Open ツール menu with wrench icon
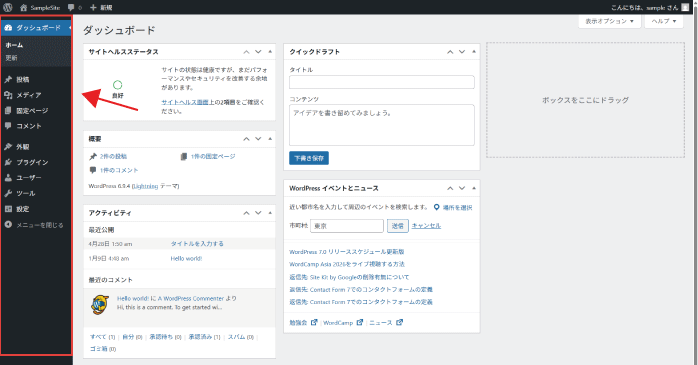Viewport: 698px width, 365px height. coord(36,194)
